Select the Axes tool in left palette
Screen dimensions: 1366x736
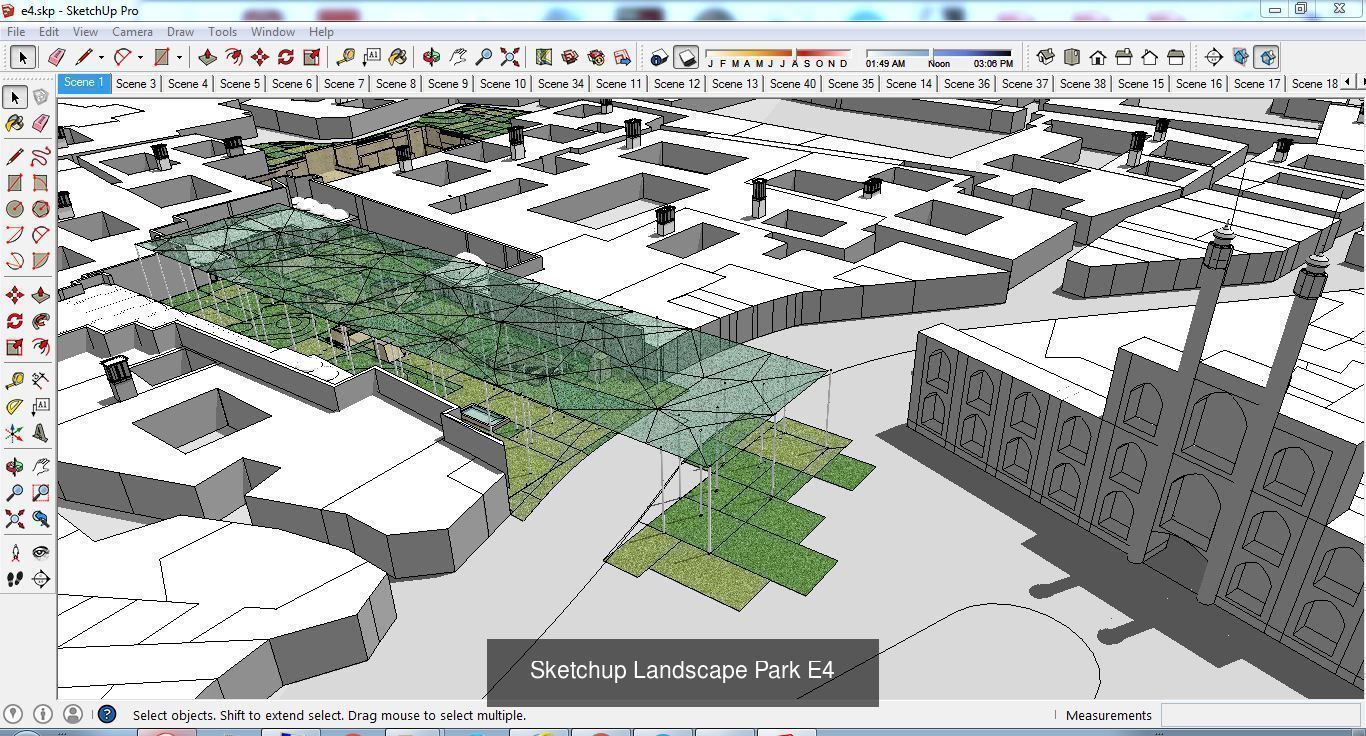(x=14, y=433)
